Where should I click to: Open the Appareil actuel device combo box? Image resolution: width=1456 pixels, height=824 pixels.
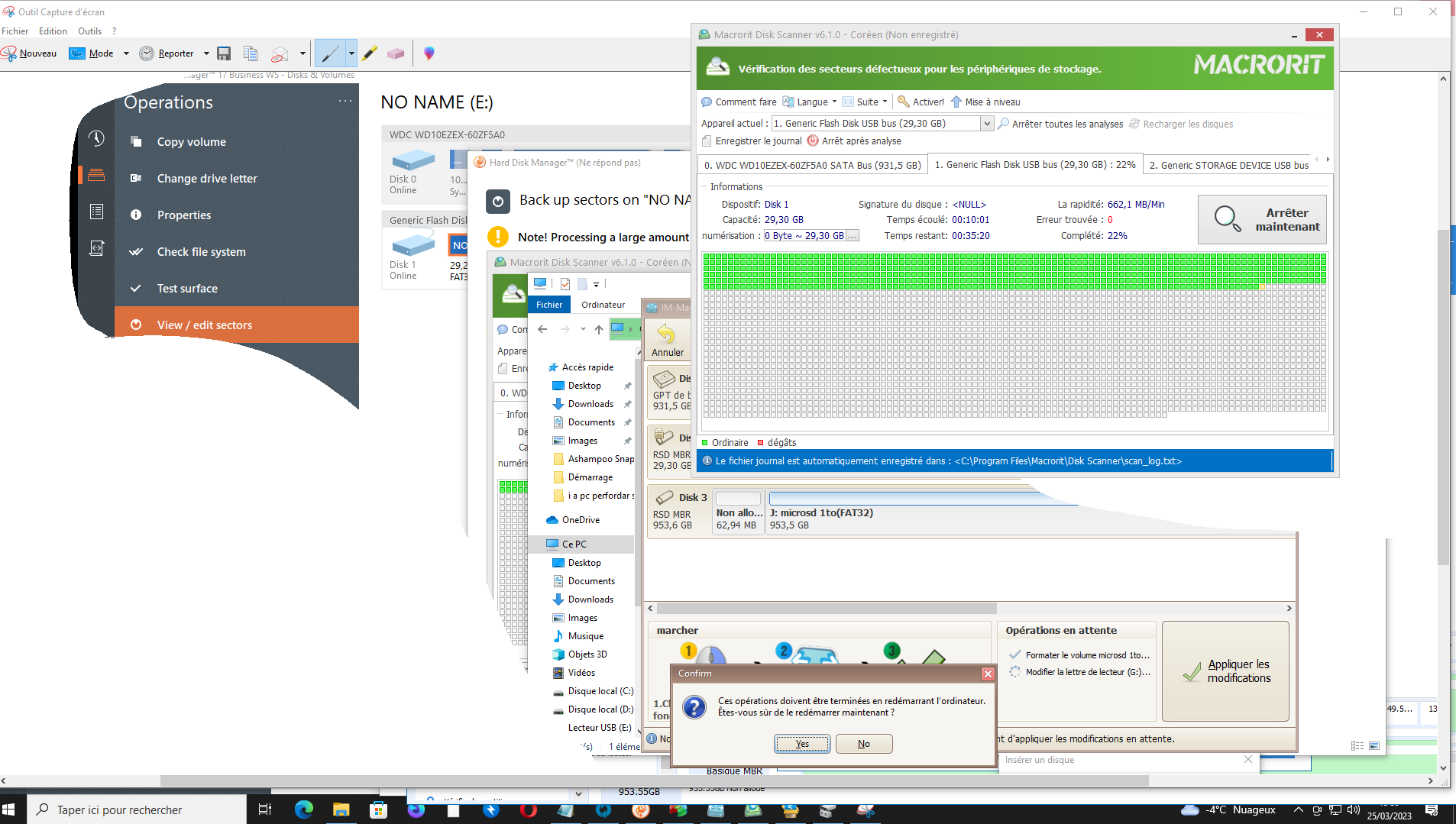tap(882, 124)
